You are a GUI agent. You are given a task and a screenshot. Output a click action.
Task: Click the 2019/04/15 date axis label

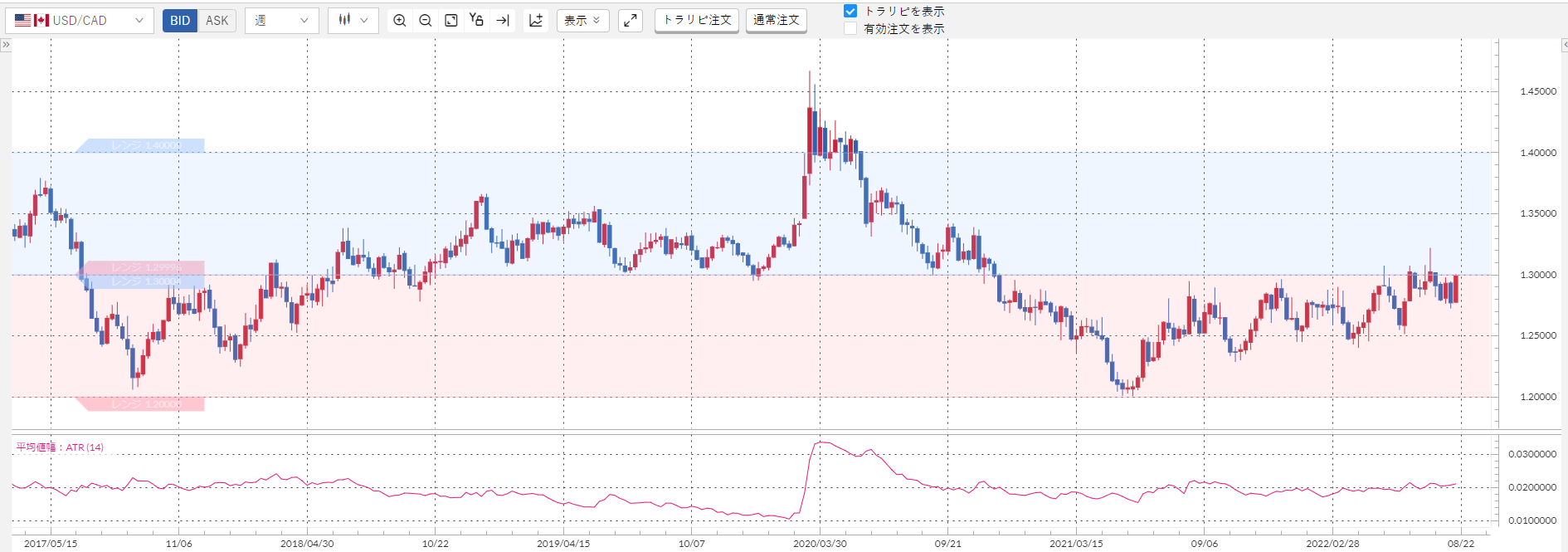click(x=563, y=545)
